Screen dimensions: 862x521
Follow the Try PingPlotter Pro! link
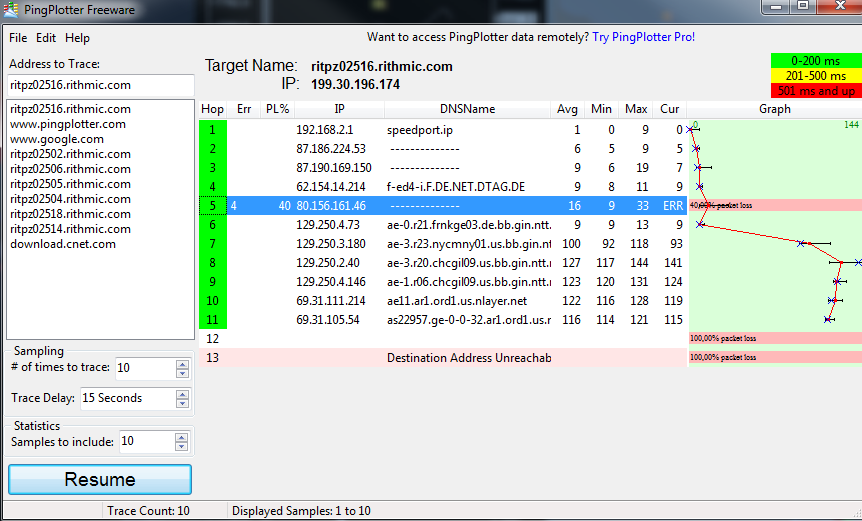pyautogui.click(x=643, y=37)
